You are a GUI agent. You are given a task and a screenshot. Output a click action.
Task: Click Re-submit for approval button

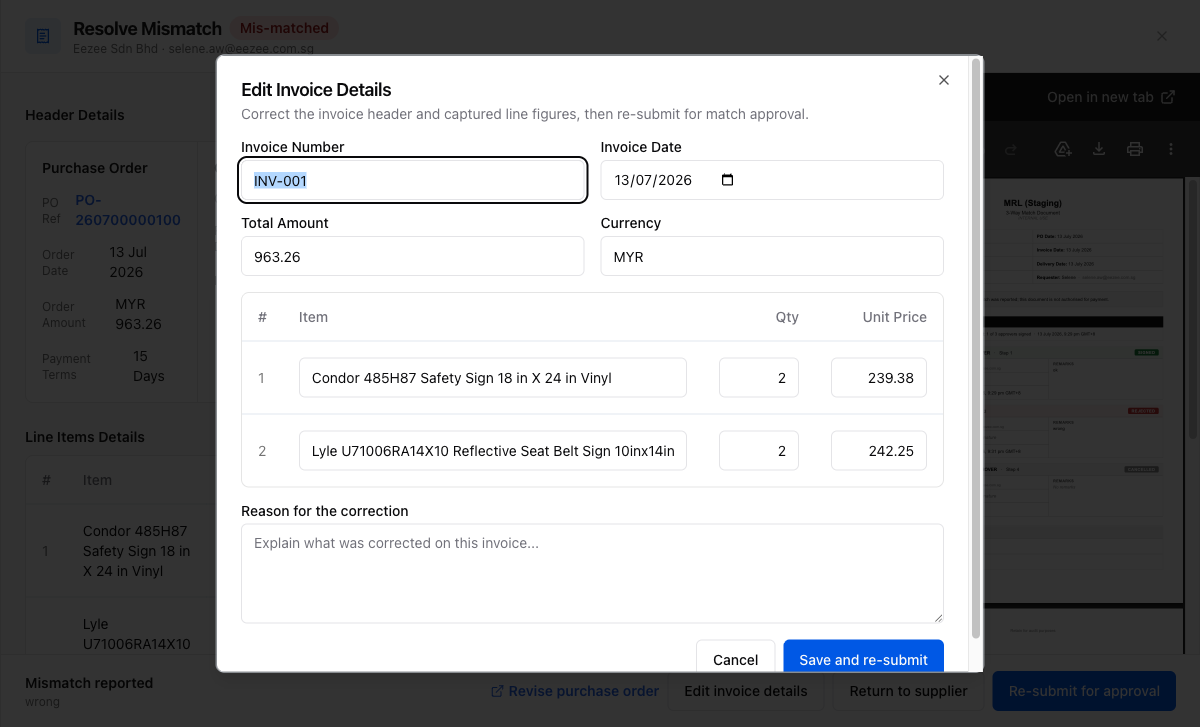[1084, 691]
